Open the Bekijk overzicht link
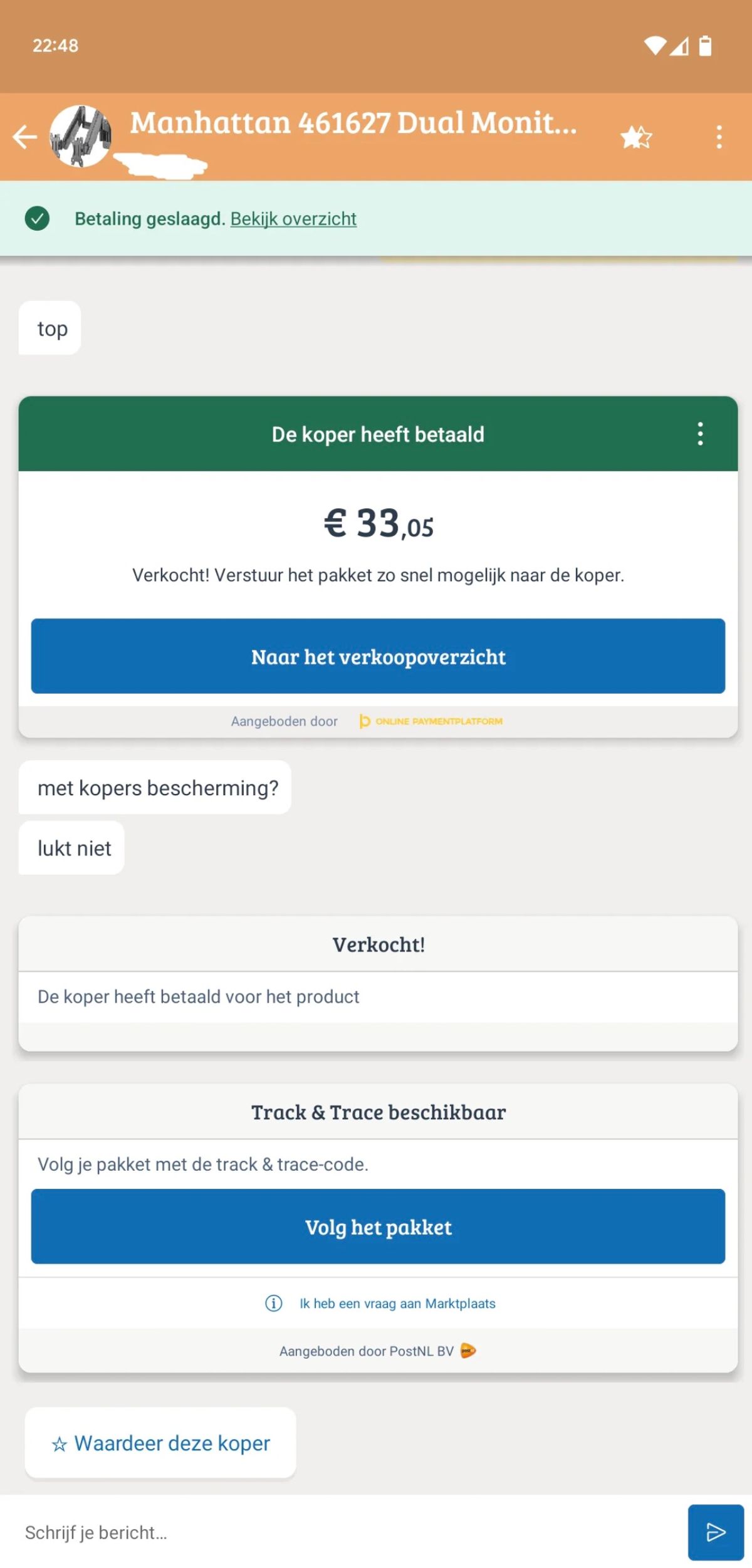The height and width of the screenshot is (1568, 752). (x=293, y=219)
